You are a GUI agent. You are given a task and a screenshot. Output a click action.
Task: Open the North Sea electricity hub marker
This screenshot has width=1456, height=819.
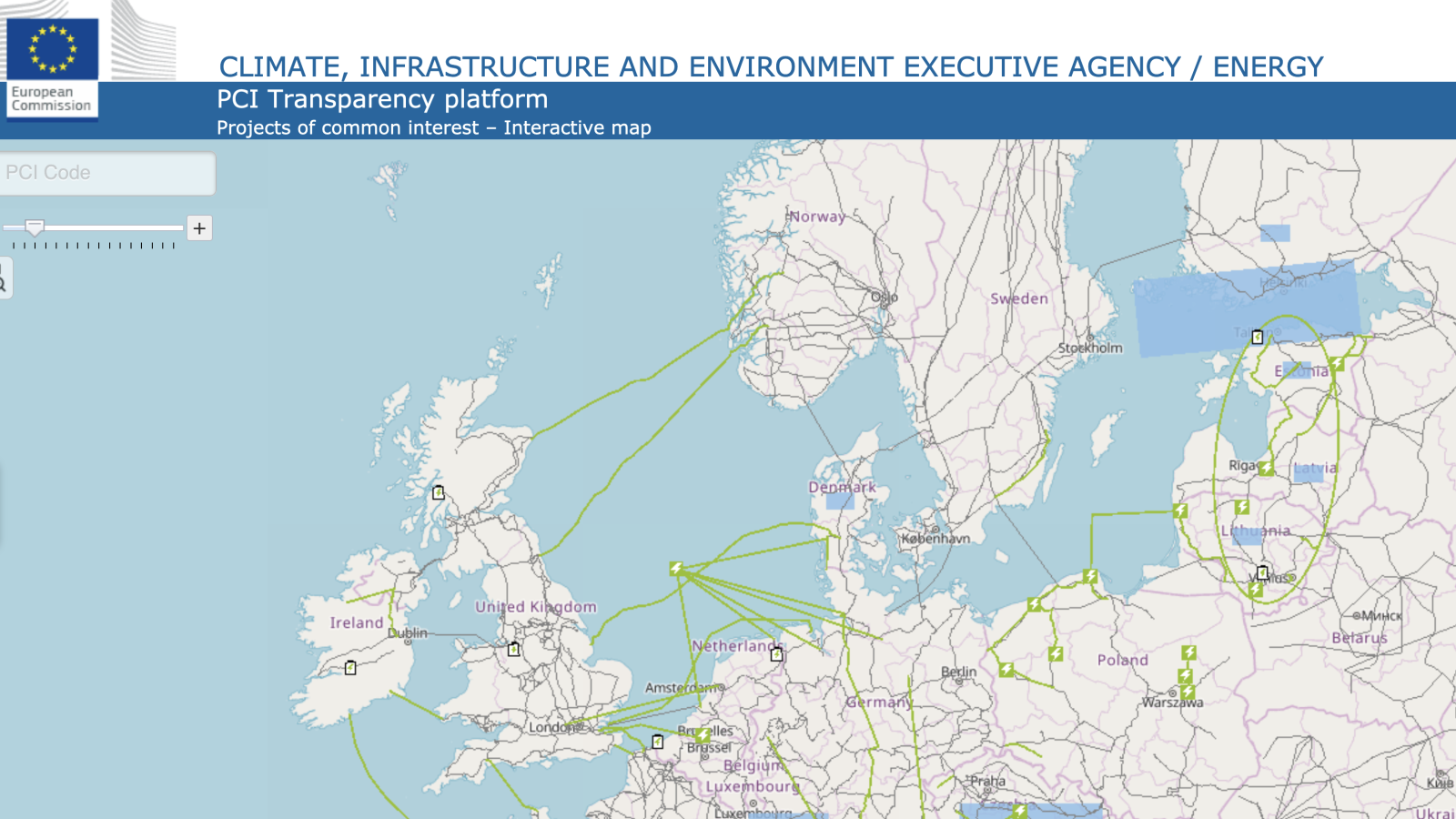point(675,569)
